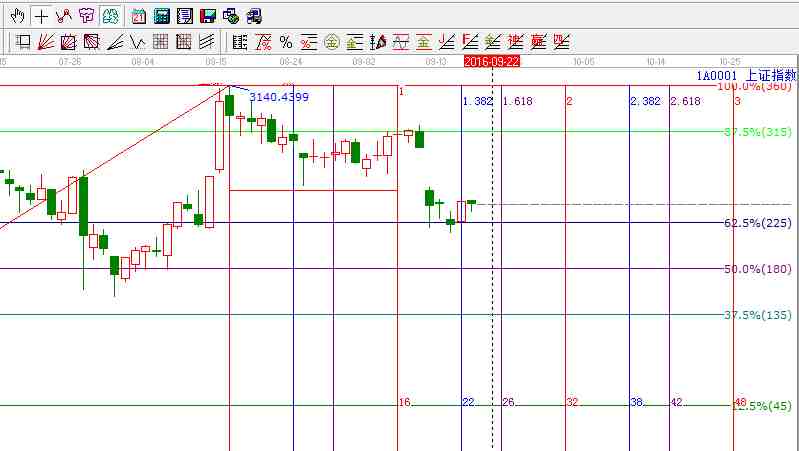
Task: Select the sine wave between lines tool
Action: pos(401,42)
